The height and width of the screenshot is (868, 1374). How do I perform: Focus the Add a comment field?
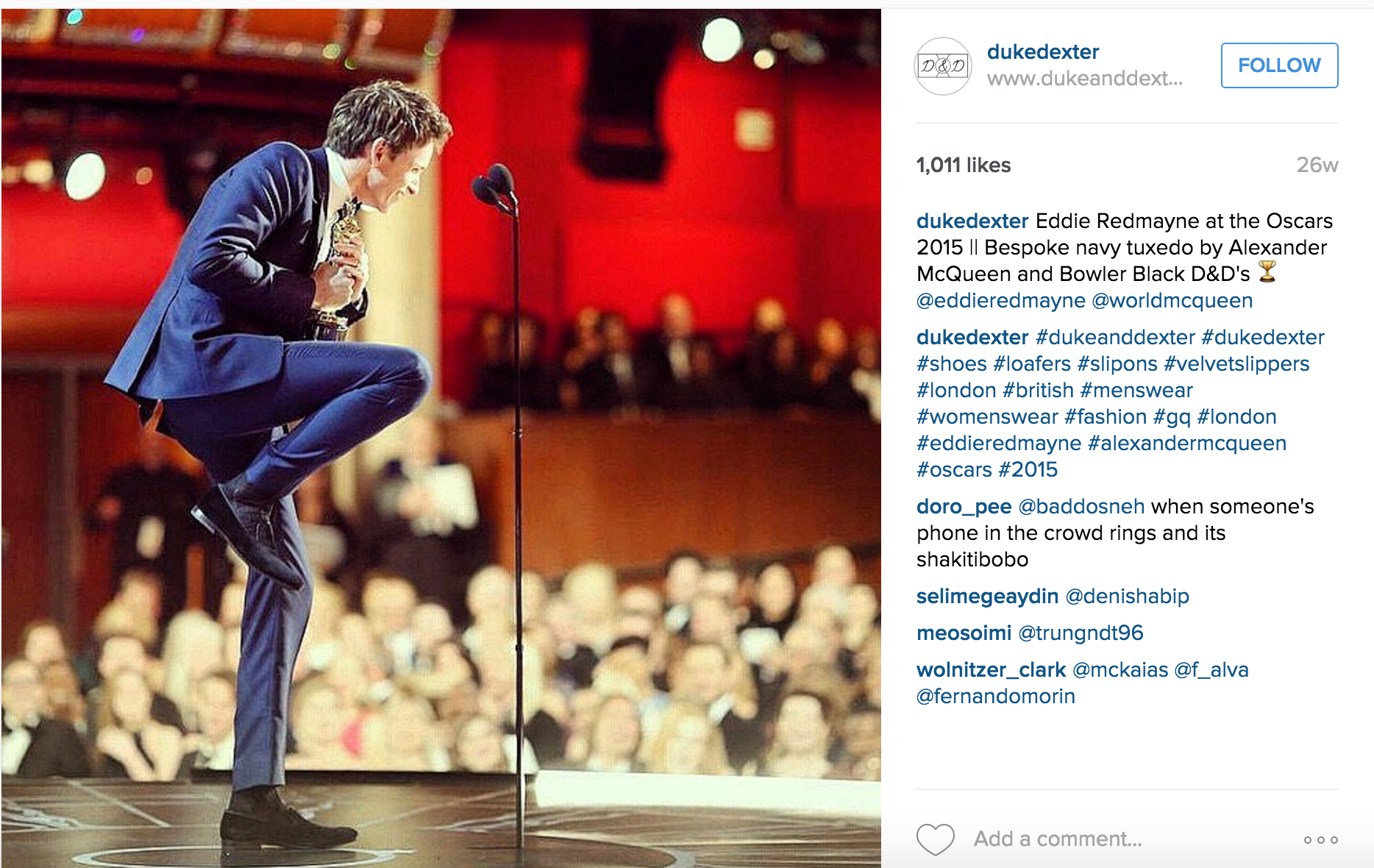pyautogui.click(x=1058, y=839)
